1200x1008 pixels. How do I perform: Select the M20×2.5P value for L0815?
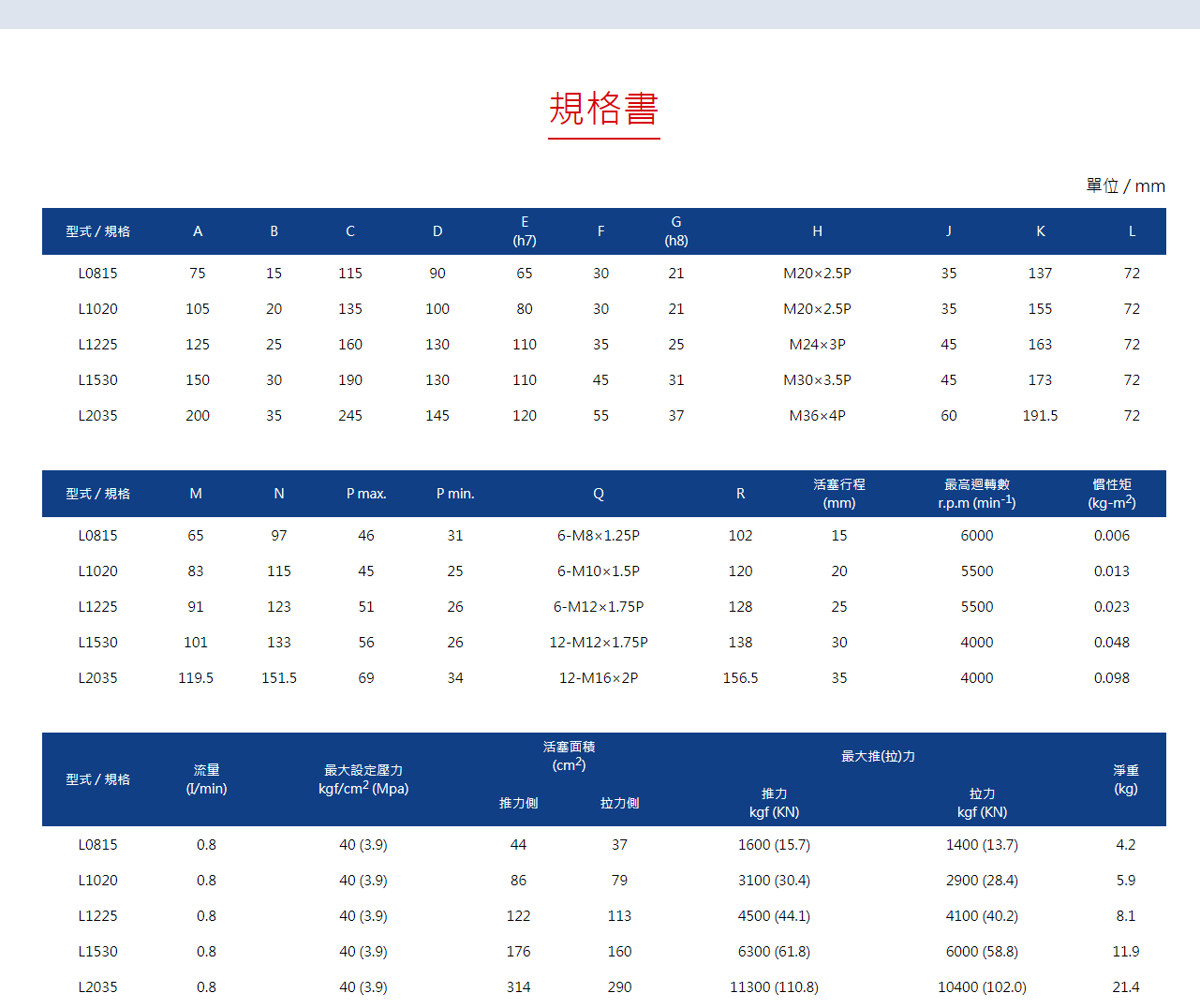816,273
